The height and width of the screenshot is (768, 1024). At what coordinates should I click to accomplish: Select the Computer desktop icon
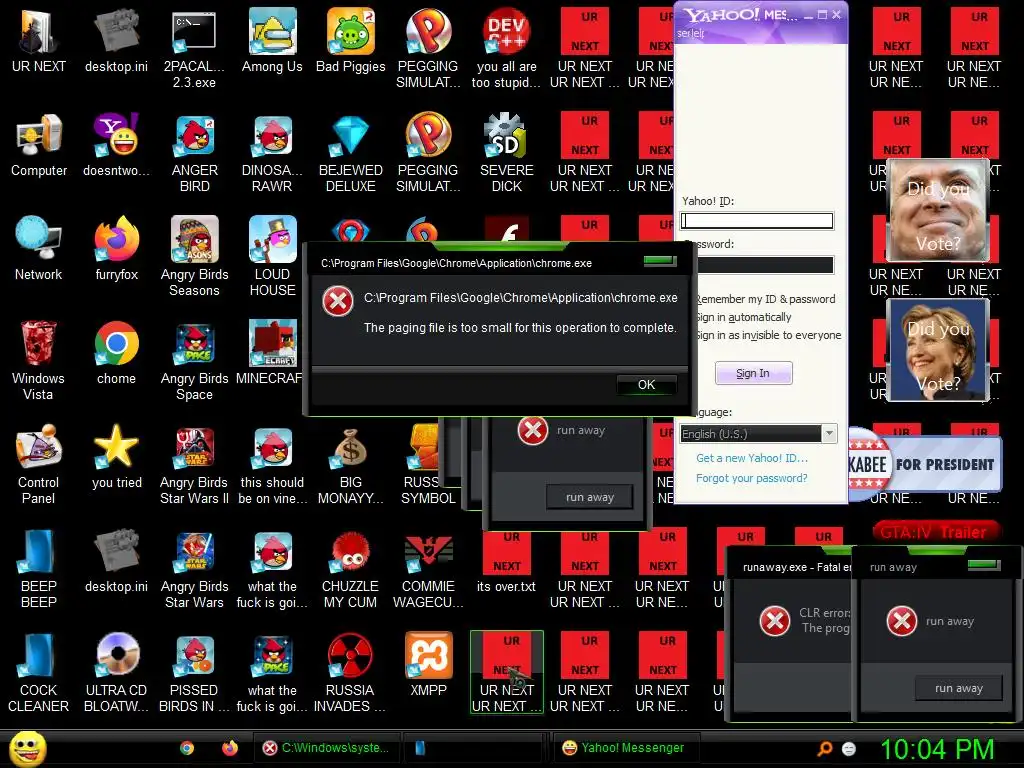(39, 145)
